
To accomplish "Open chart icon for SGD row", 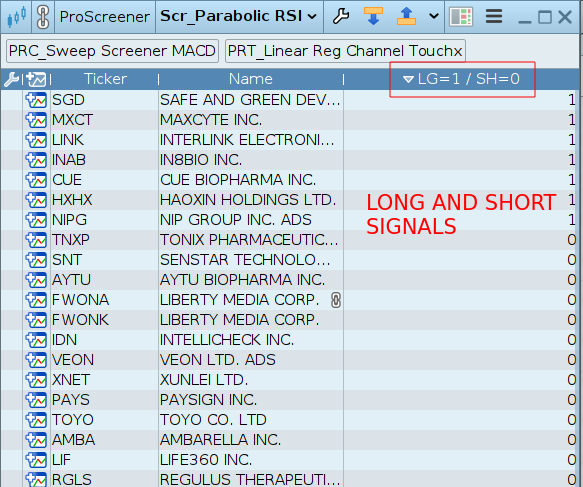I will pos(36,100).
